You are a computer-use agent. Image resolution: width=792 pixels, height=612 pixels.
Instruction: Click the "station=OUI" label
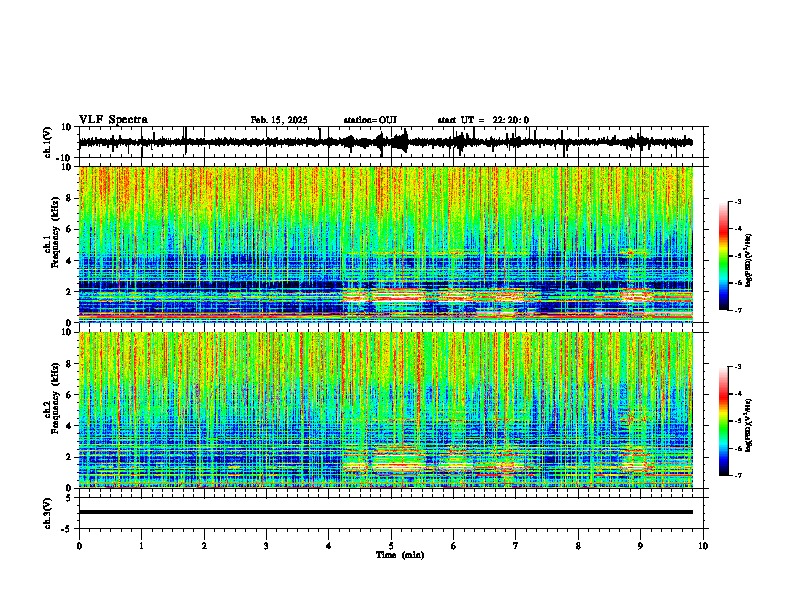point(370,120)
